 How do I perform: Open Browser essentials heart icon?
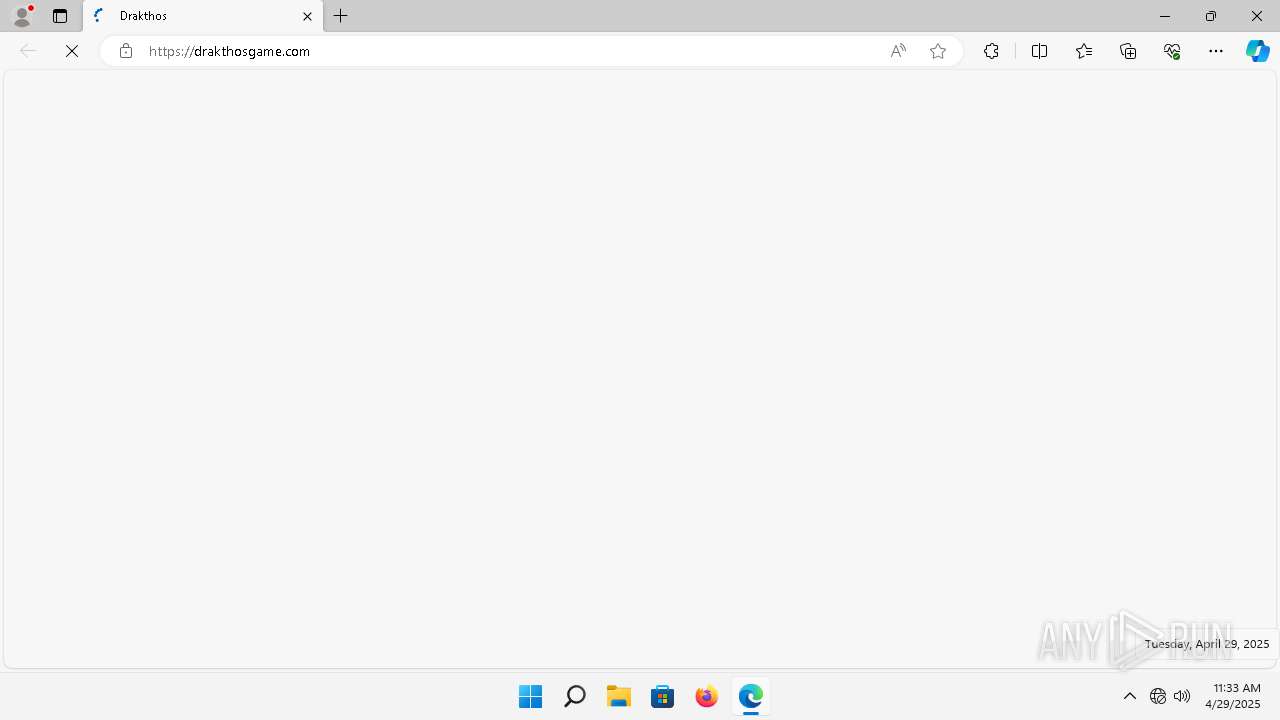pos(1172,51)
